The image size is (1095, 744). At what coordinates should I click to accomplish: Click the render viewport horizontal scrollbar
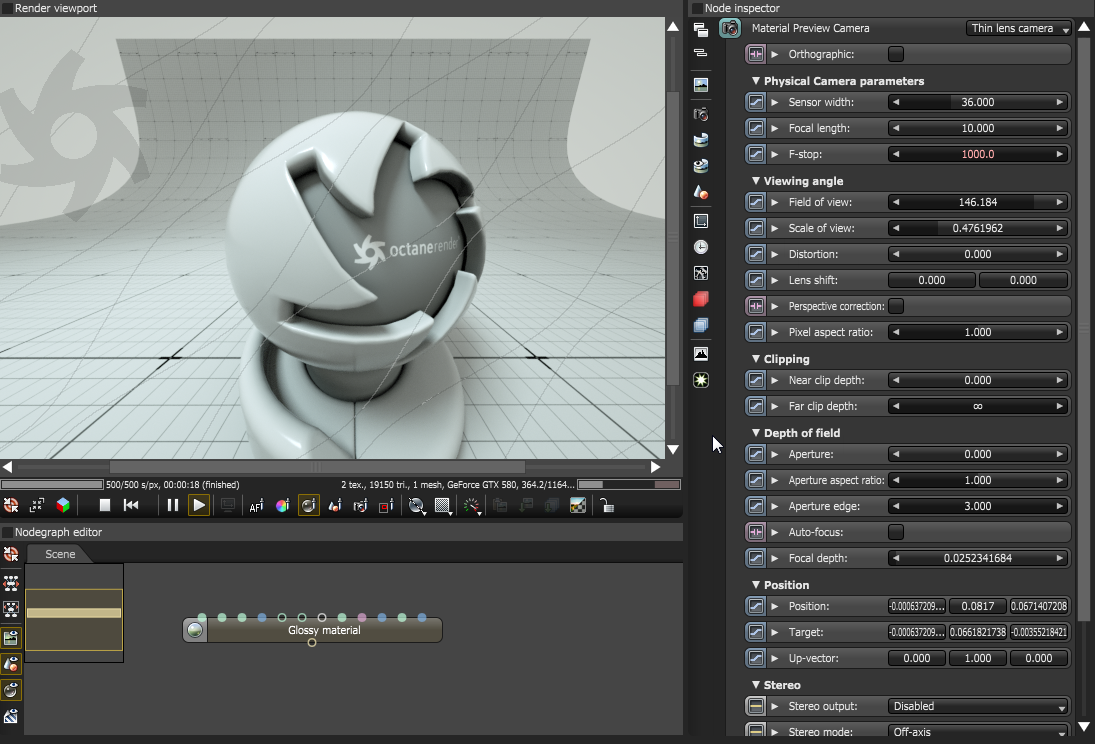(x=317, y=467)
